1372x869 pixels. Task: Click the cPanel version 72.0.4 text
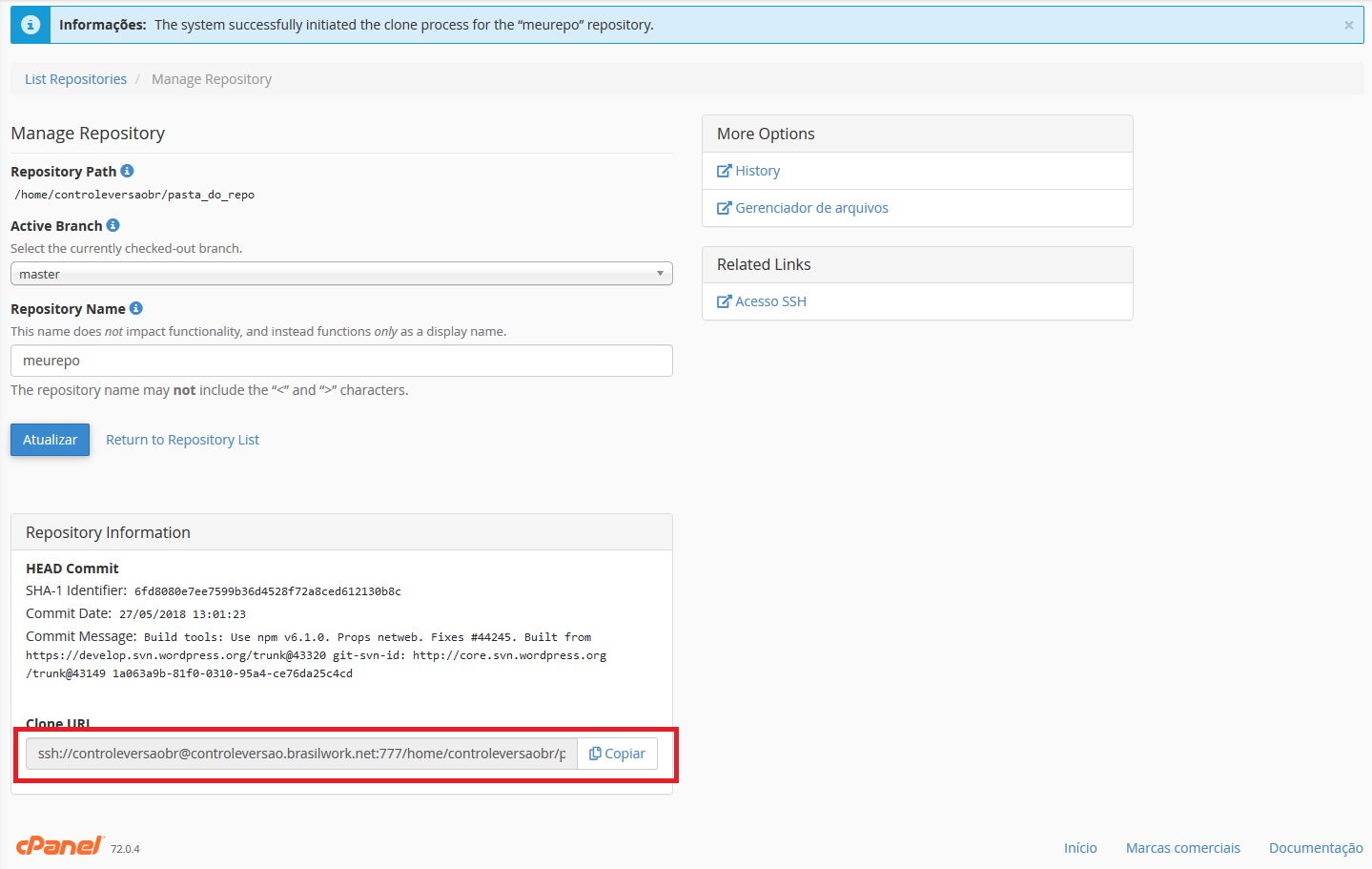click(125, 849)
